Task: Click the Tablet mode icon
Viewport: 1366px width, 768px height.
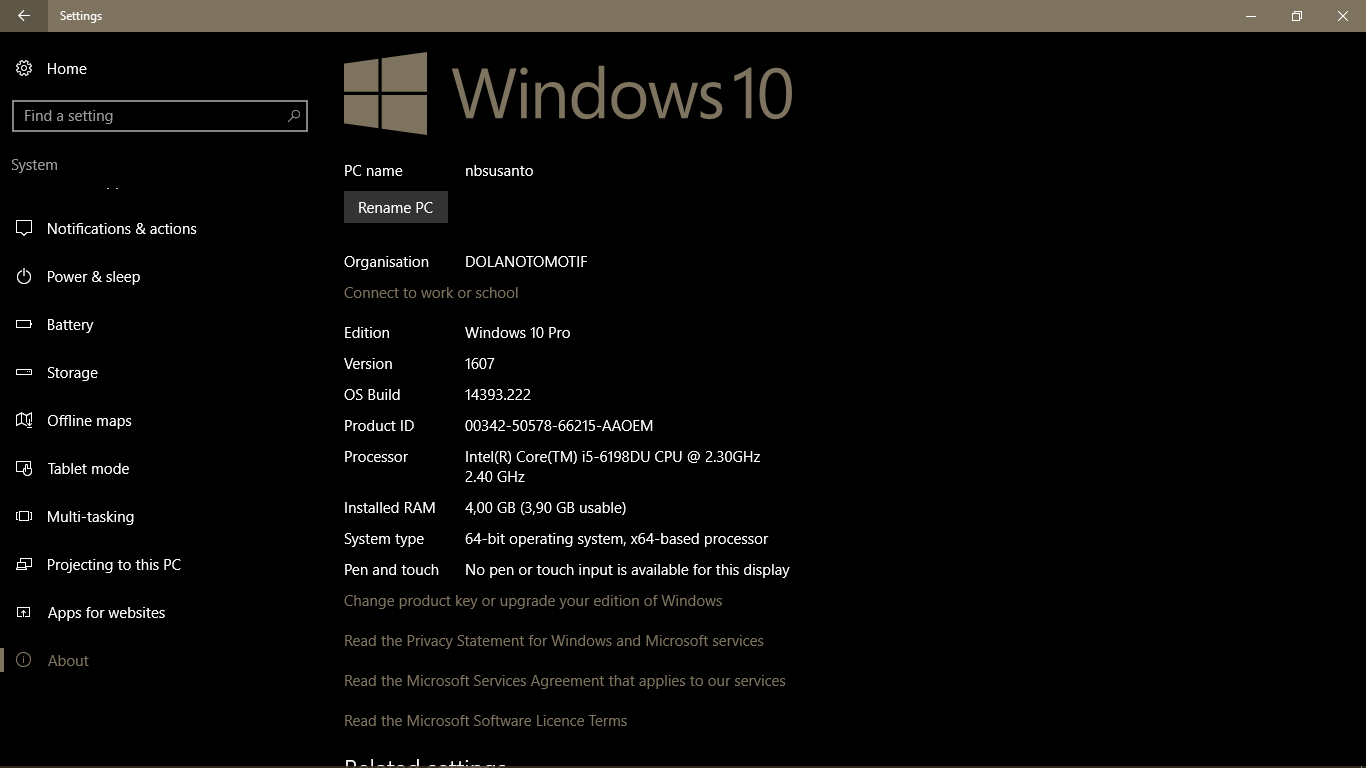Action: click(24, 469)
